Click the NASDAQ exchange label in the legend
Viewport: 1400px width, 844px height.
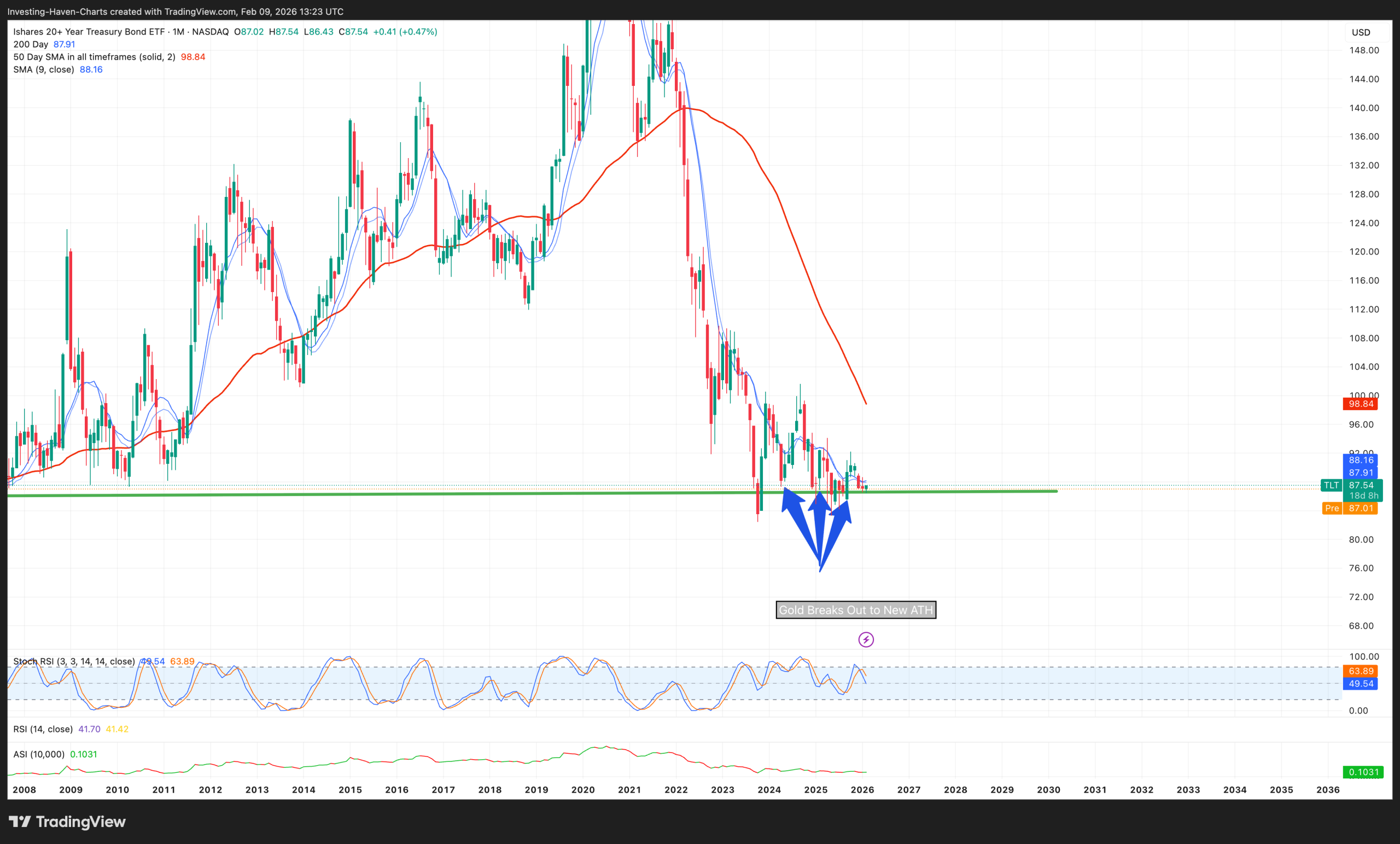209,32
